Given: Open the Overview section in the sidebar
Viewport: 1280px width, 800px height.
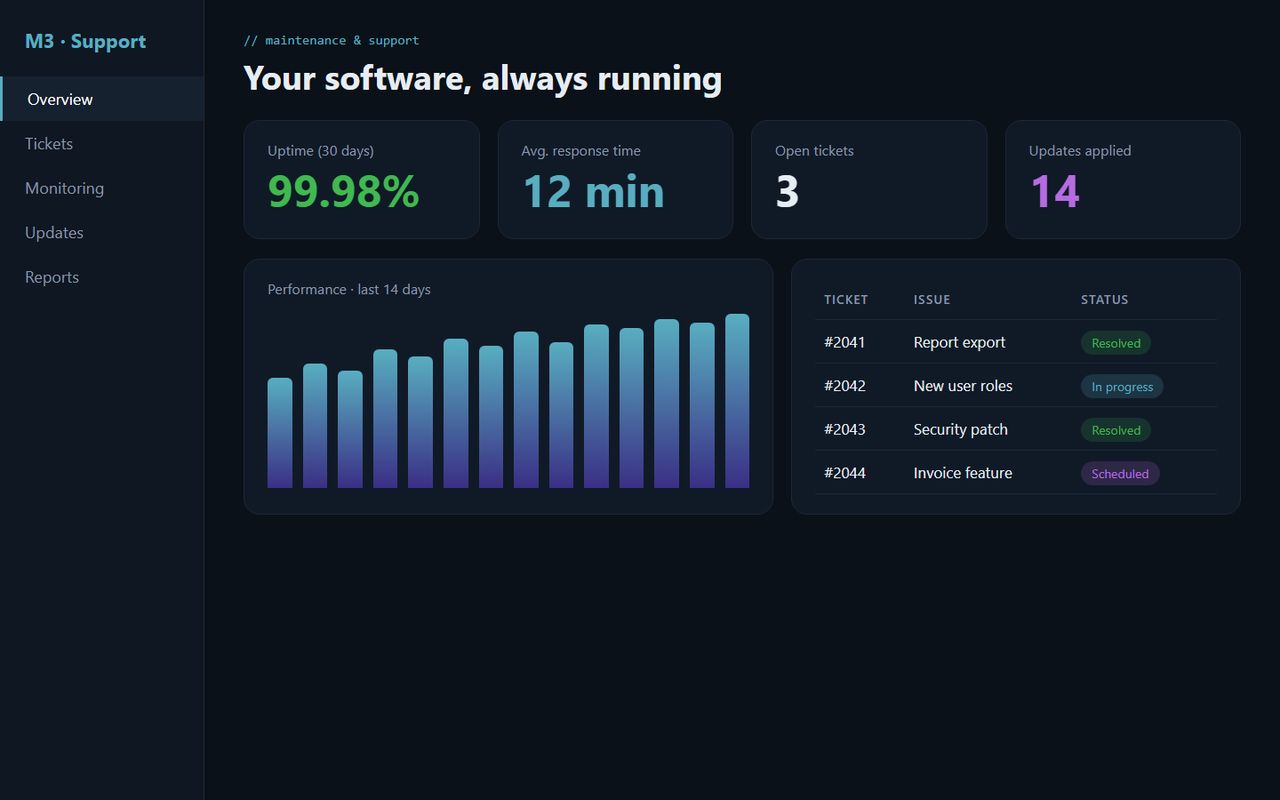Looking at the screenshot, I should tap(102, 99).
